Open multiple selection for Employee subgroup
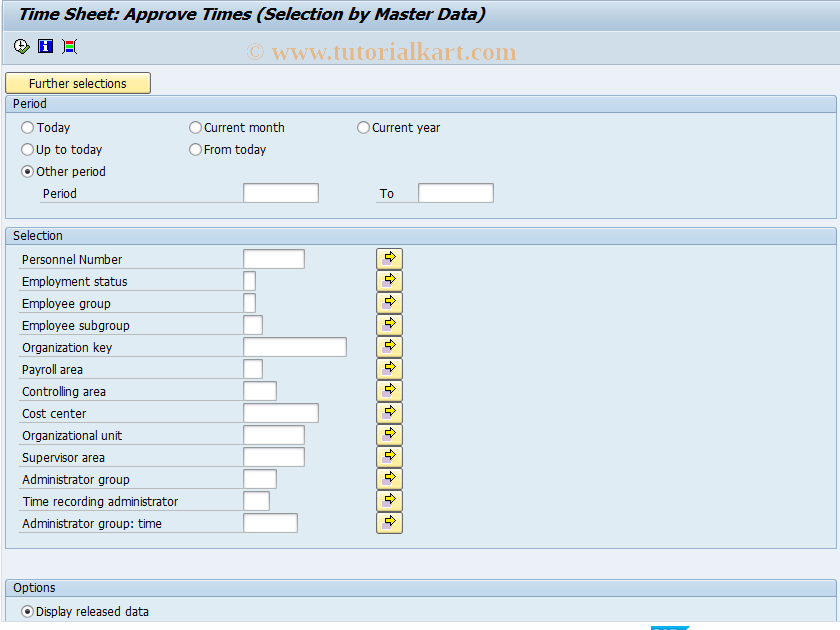The height and width of the screenshot is (630, 840). pyautogui.click(x=389, y=324)
